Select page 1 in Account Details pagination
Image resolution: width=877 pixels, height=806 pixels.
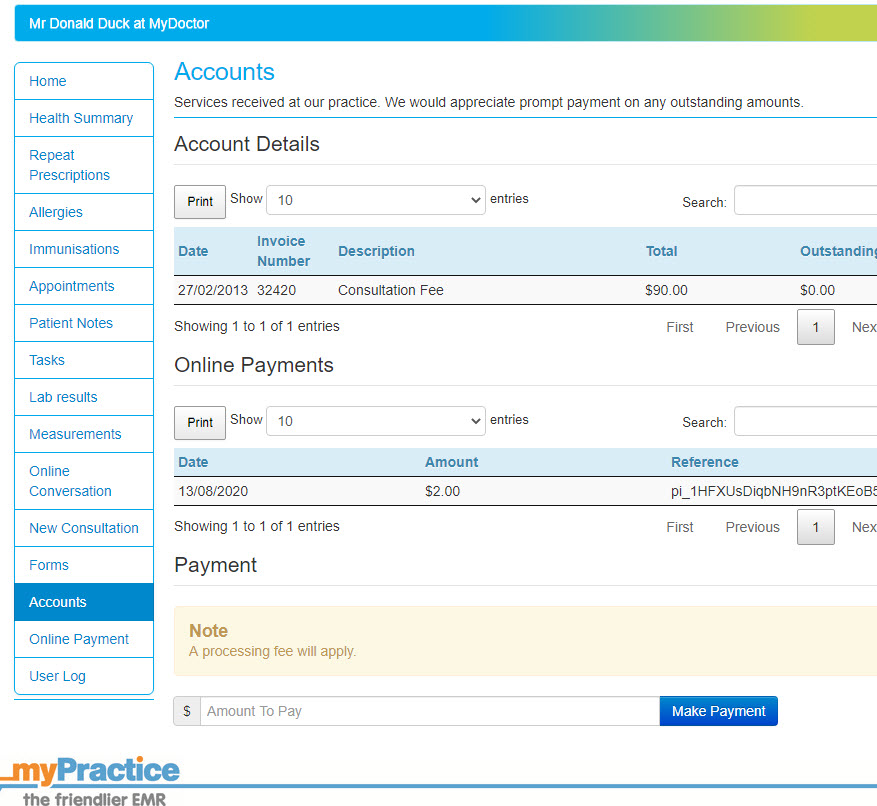click(x=815, y=327)
